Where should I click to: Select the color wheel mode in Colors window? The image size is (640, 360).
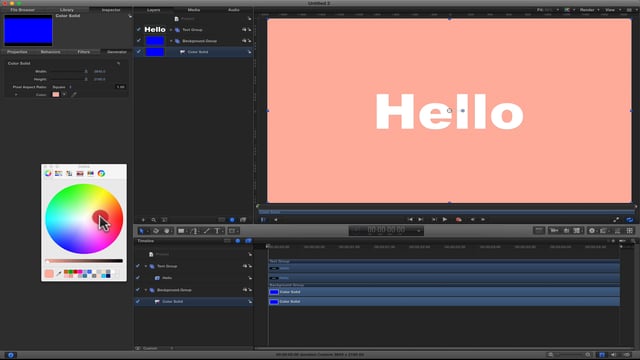[x=48, y=173]
